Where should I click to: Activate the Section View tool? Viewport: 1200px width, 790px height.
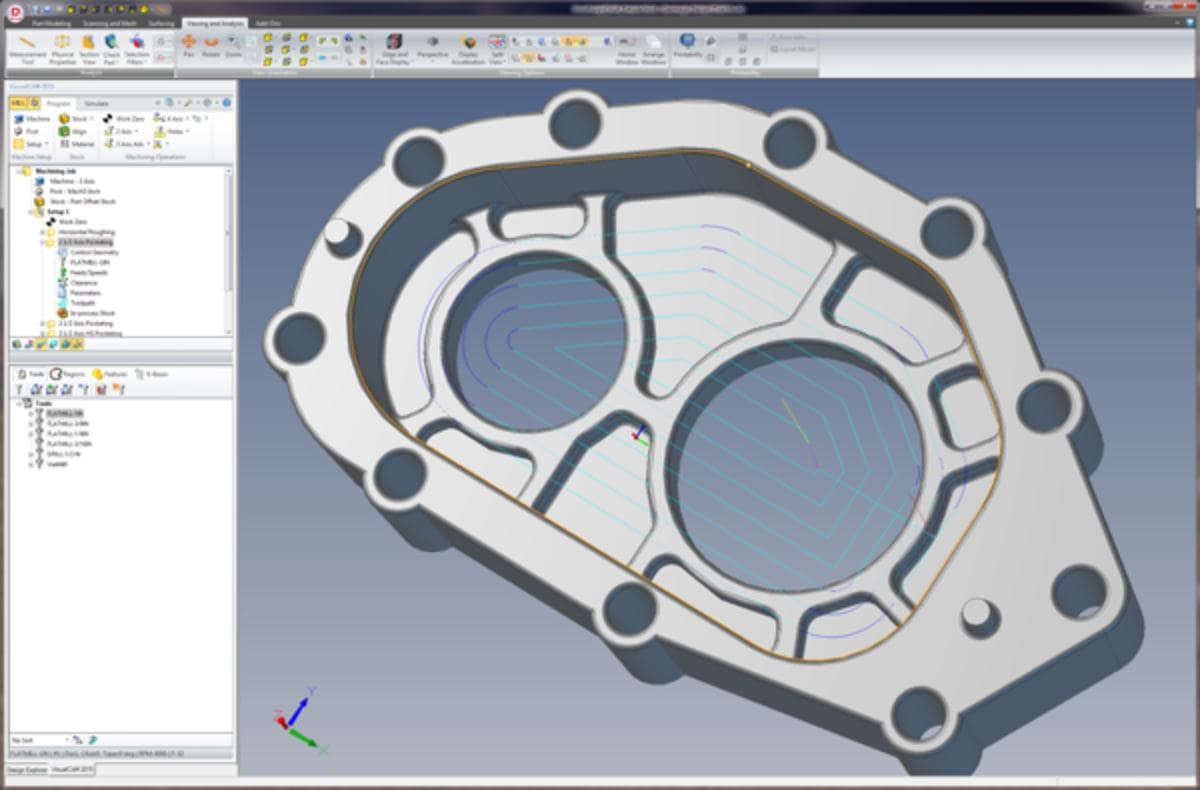[89, 49]
